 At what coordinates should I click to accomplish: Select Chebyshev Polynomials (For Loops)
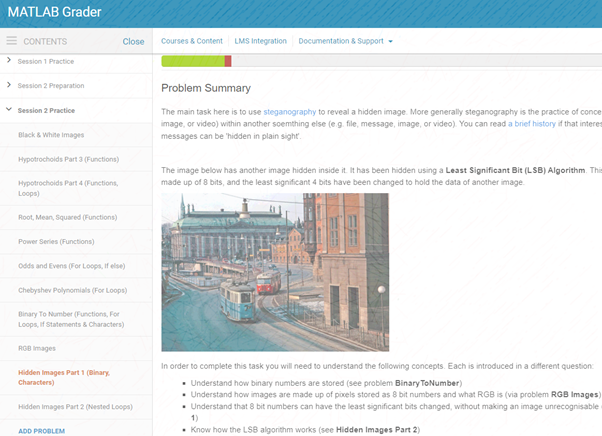pos(73,290)
